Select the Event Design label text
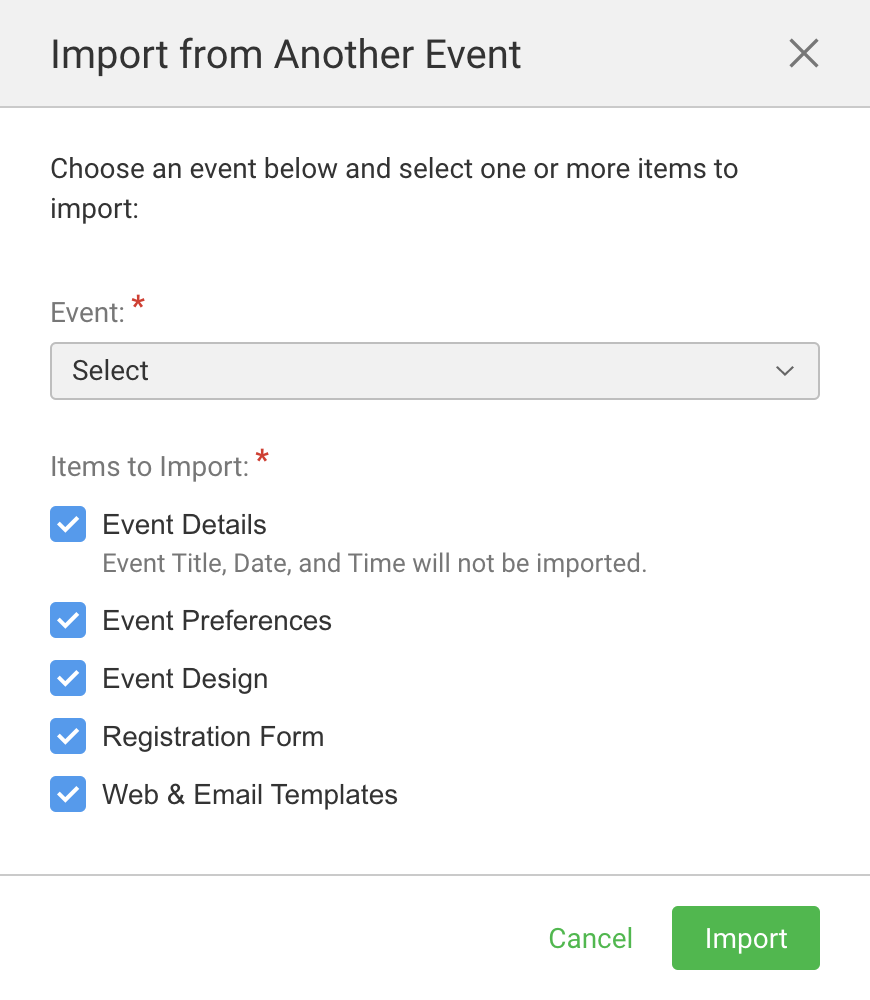The height and width of the screenshot is (1000, 870). point(185,679)
